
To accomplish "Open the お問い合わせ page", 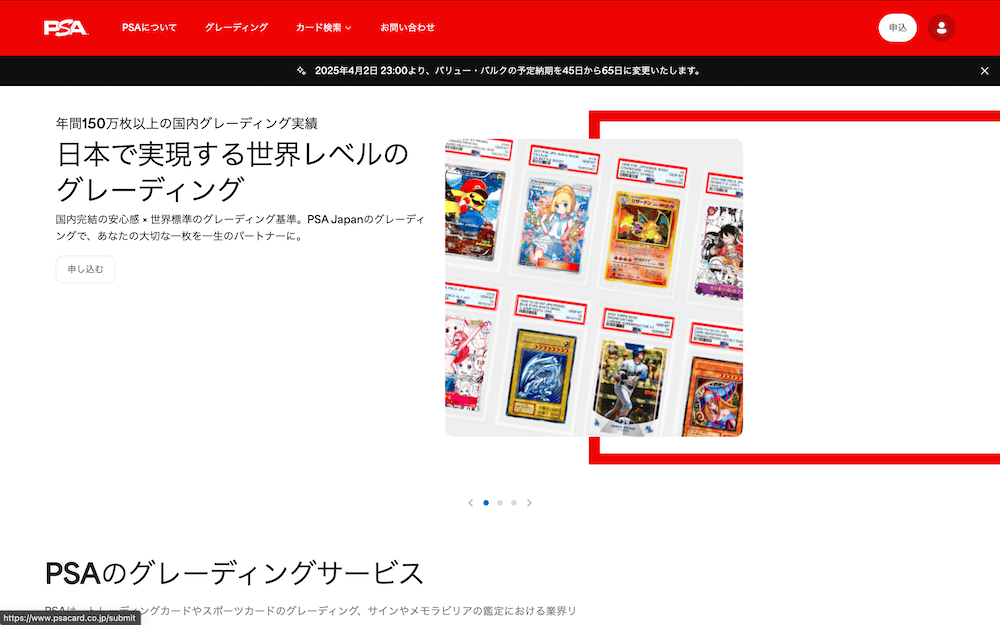I will click(408, 27).
